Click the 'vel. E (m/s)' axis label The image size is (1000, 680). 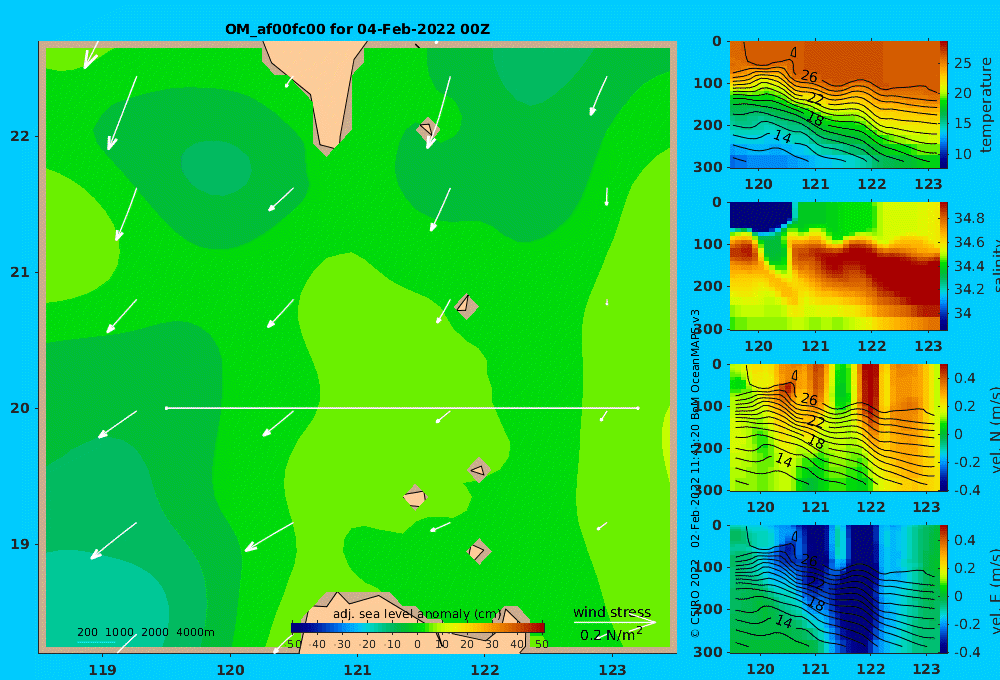[x=995, y=591]
